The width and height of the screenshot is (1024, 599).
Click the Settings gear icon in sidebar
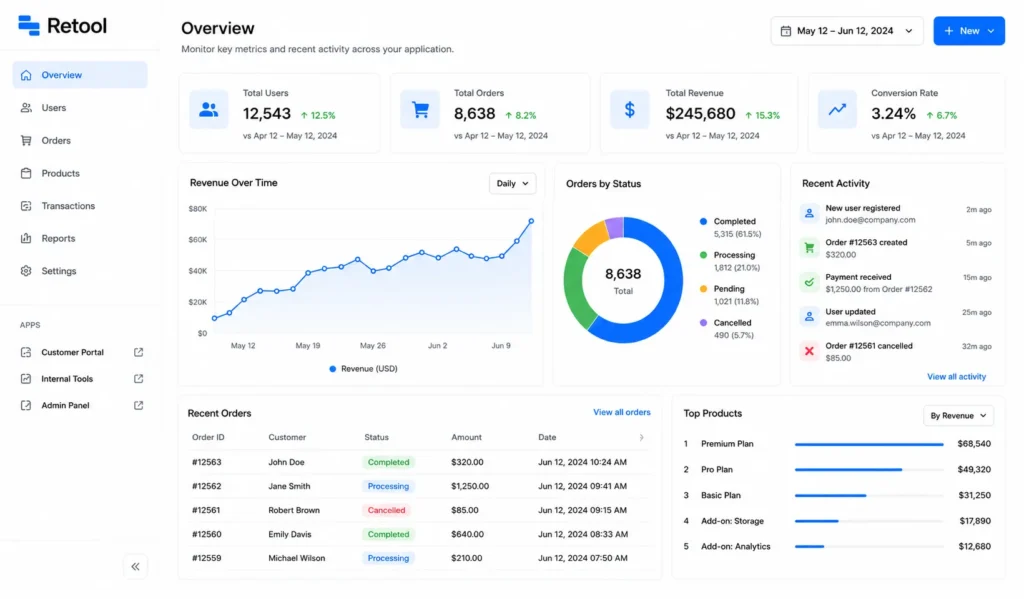pos(26,271)
